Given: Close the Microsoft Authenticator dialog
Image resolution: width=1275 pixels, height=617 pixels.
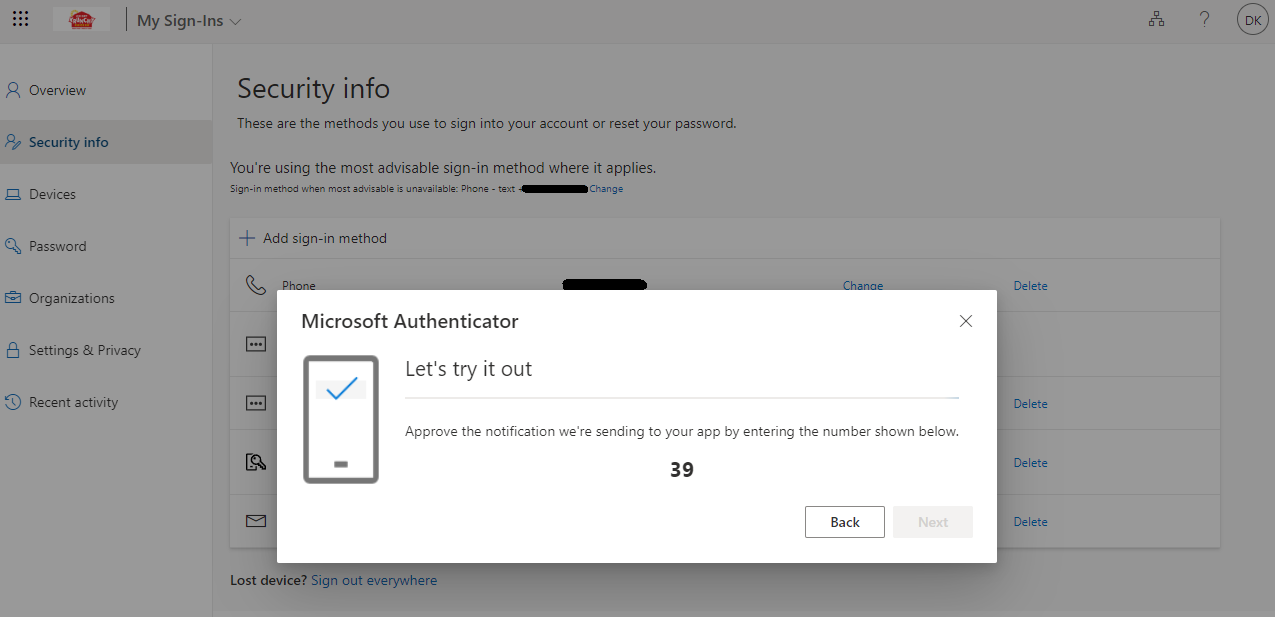Looking at the screenshot, I should [x=965, y=321].
